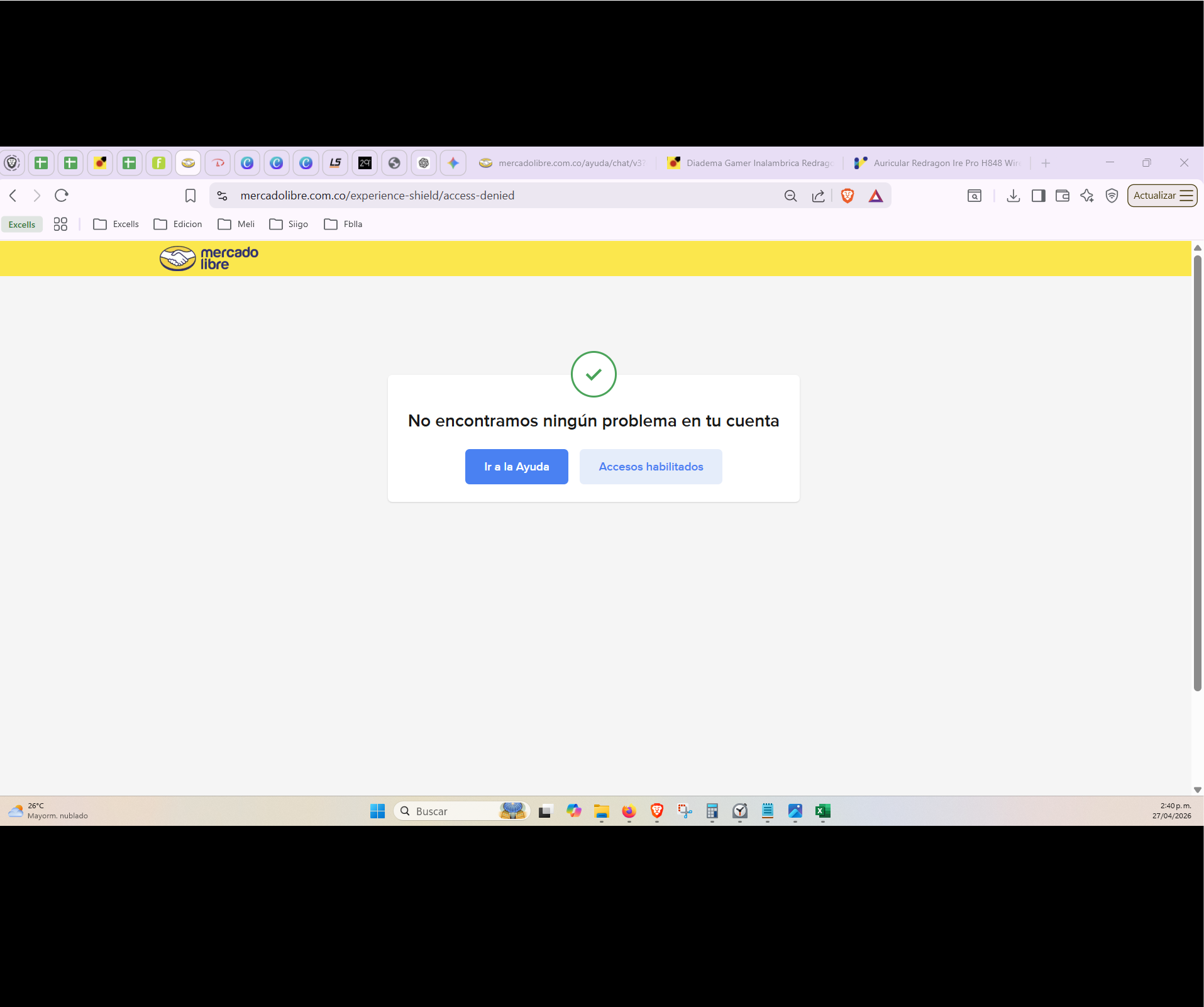Open the downloads icon

(x=1013, y=196)
